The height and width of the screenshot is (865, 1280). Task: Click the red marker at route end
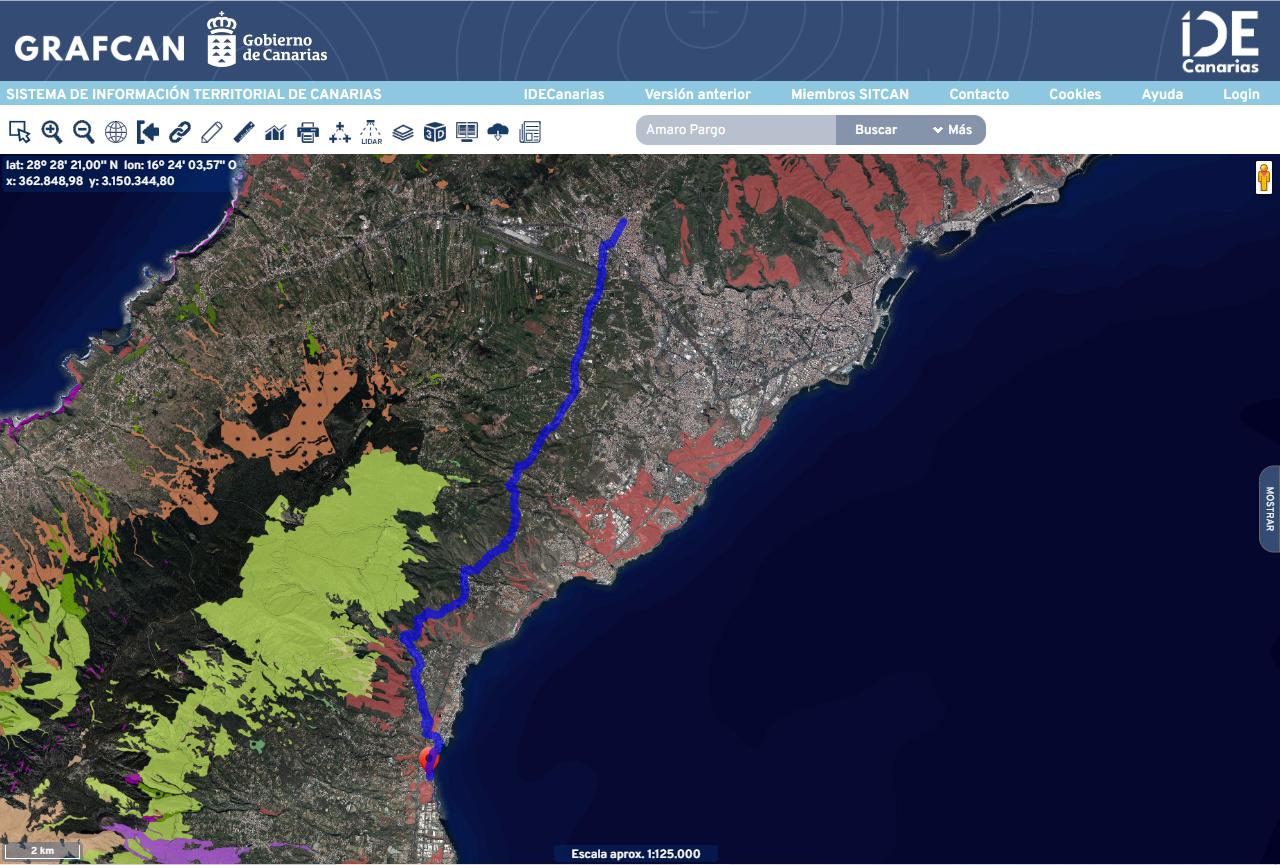coord(428,758)
